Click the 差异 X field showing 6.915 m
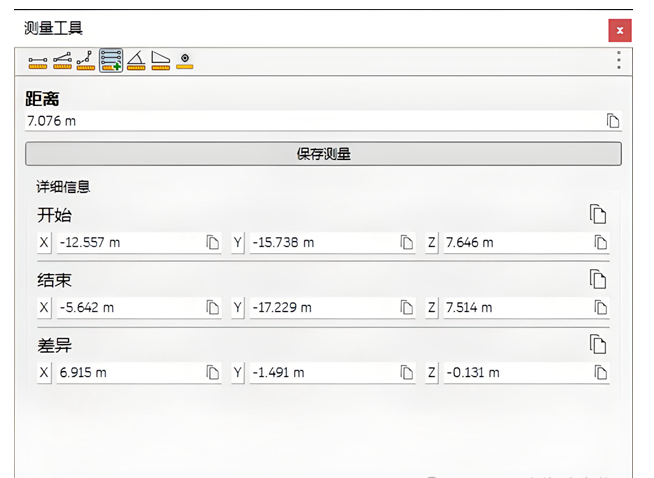This screenshot has width=654, height=478. pyautogui.click(x=128, y=372)
